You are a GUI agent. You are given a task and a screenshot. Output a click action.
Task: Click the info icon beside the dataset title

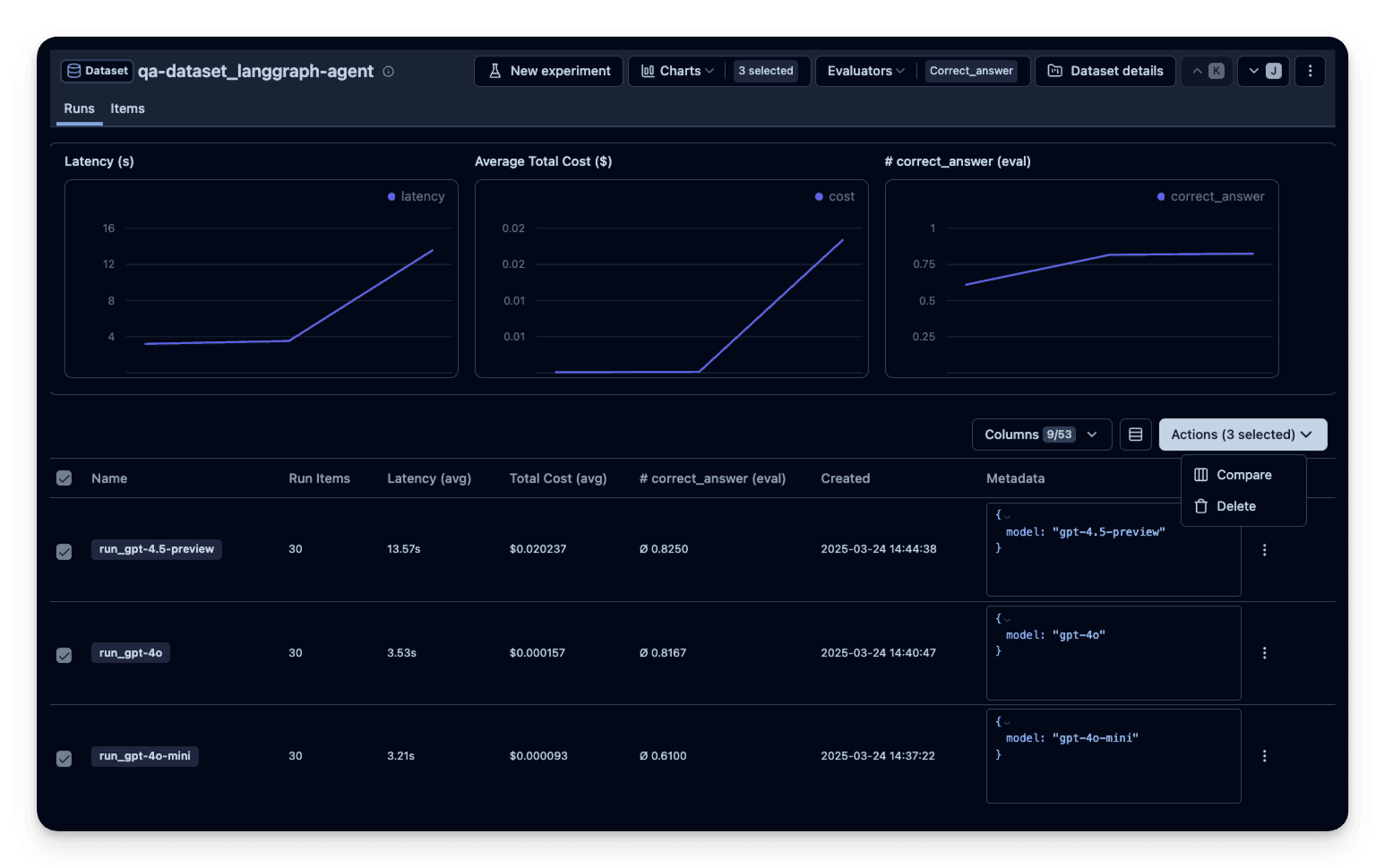(x=388, y=71)
